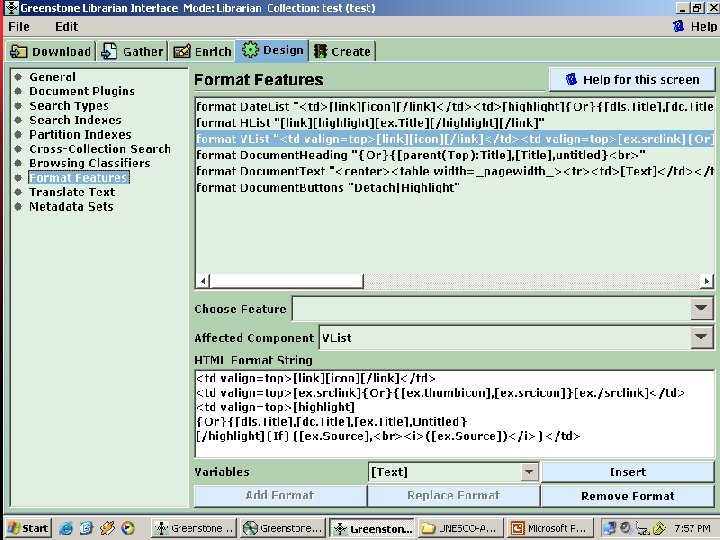This screenshot has width=720, height=540.
Task: Click the Outlook Express quick launch icon
Action: coord(86,529)
